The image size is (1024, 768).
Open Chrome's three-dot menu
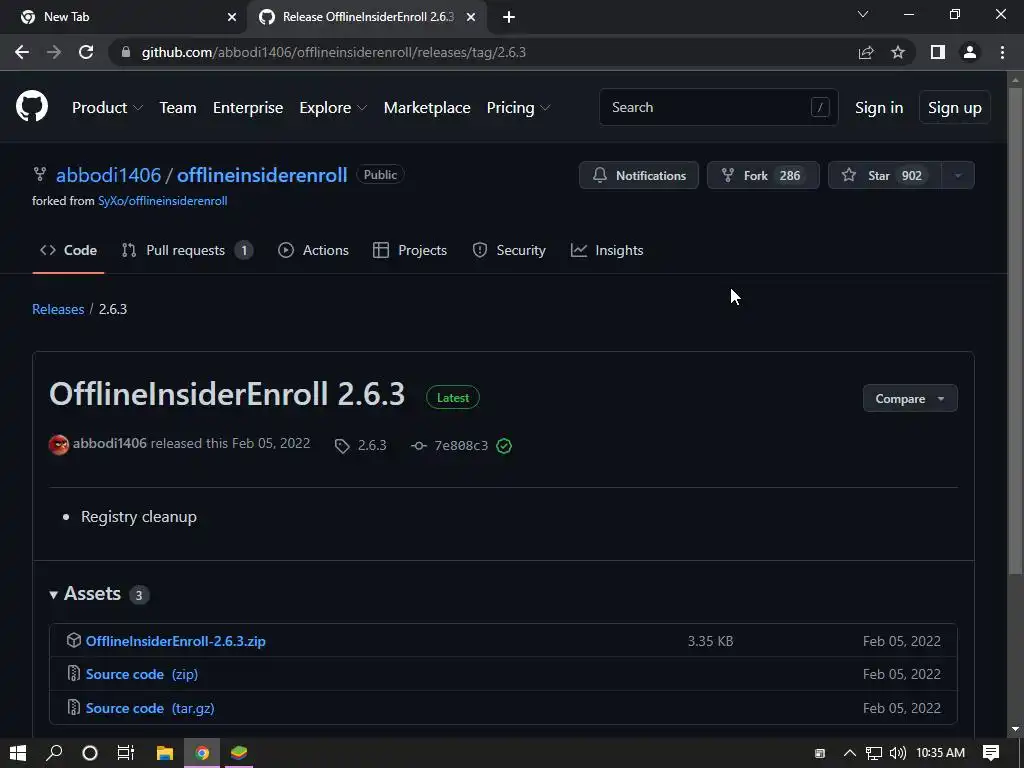[x=1002, y=52]
